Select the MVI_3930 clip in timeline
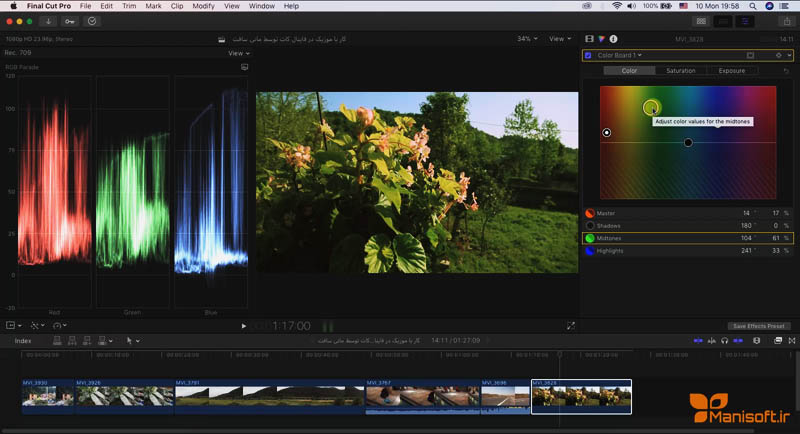 [48, 396]
